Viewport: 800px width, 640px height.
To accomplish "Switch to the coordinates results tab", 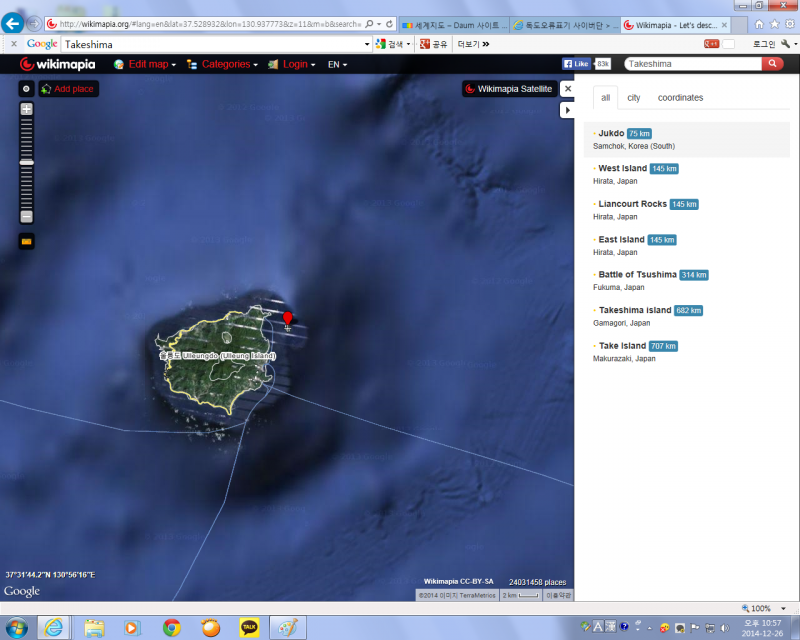I will tap(680, 98).
